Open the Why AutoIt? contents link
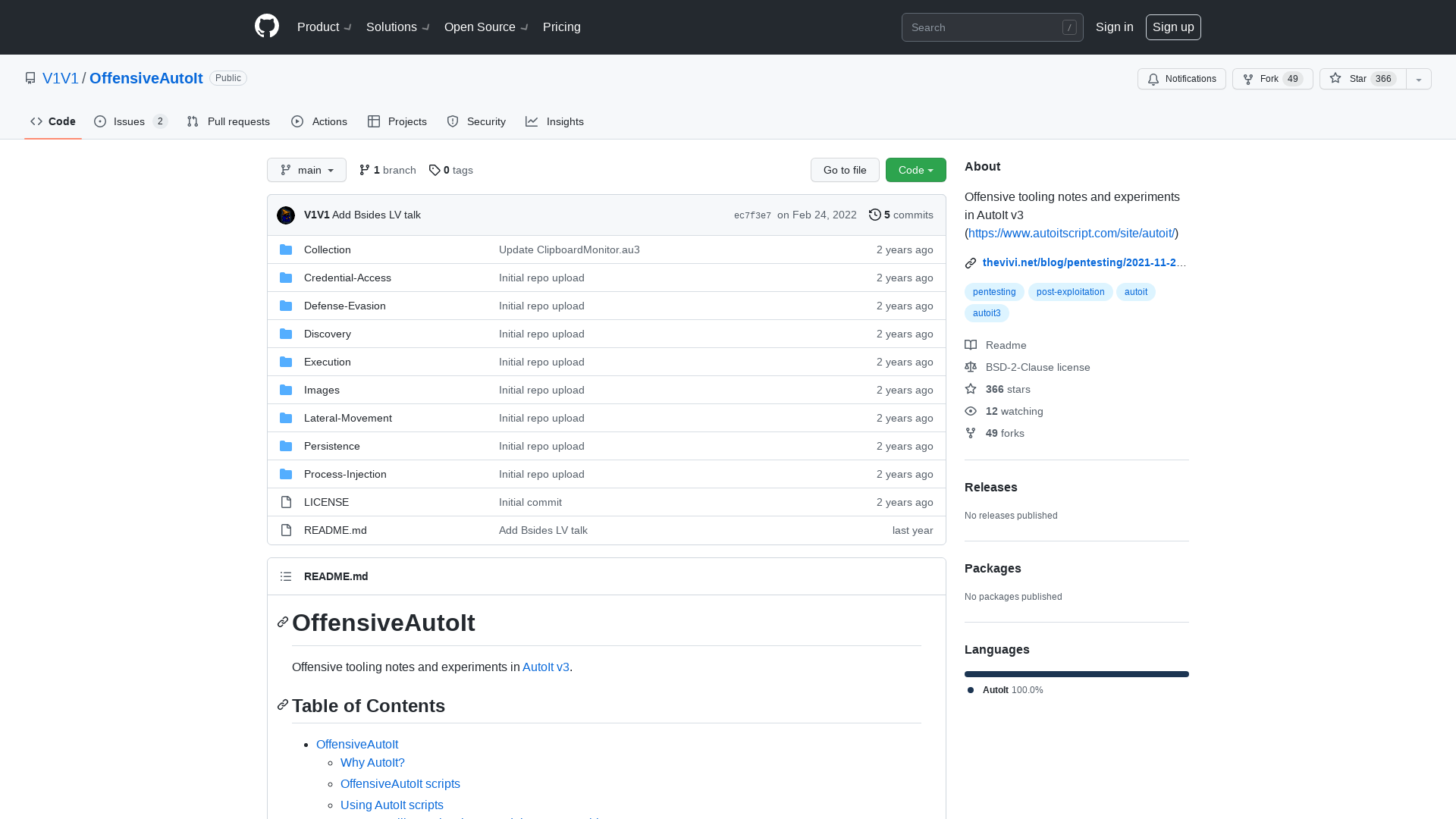This screenshot has height=819, width=1456. tap(372, 763)
